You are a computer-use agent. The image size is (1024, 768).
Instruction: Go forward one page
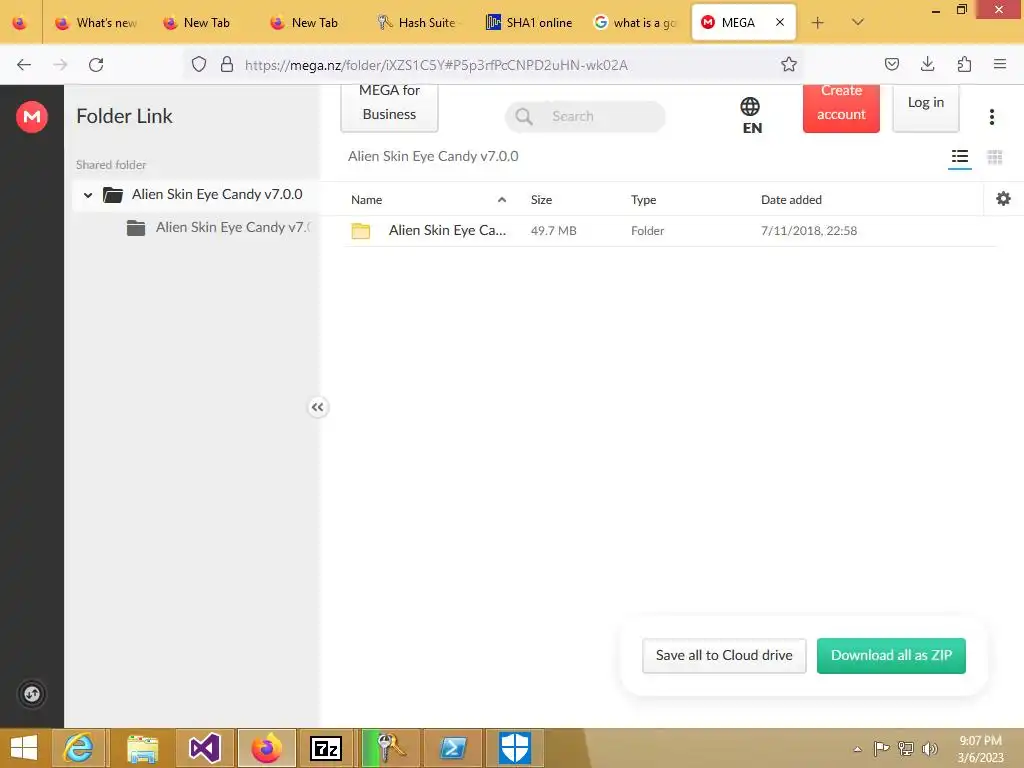[60, 65]
